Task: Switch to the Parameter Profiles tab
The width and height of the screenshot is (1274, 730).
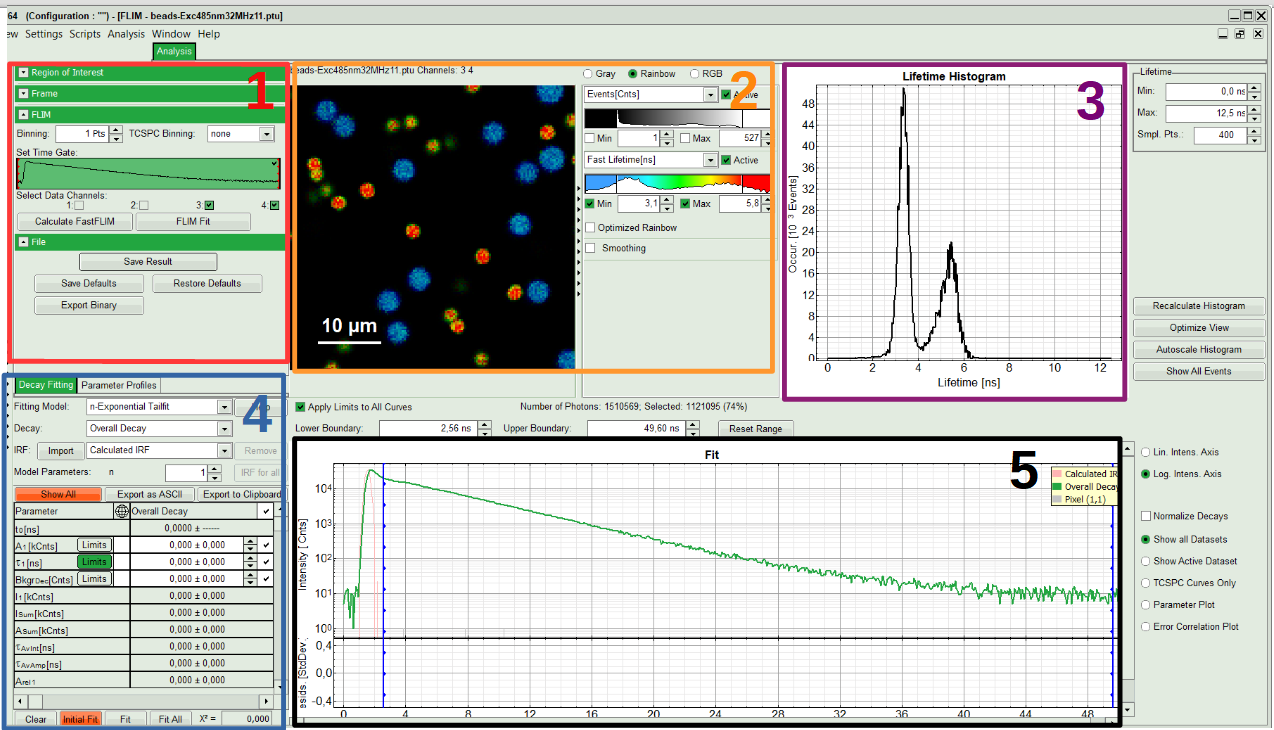Action: click(119, 385)
